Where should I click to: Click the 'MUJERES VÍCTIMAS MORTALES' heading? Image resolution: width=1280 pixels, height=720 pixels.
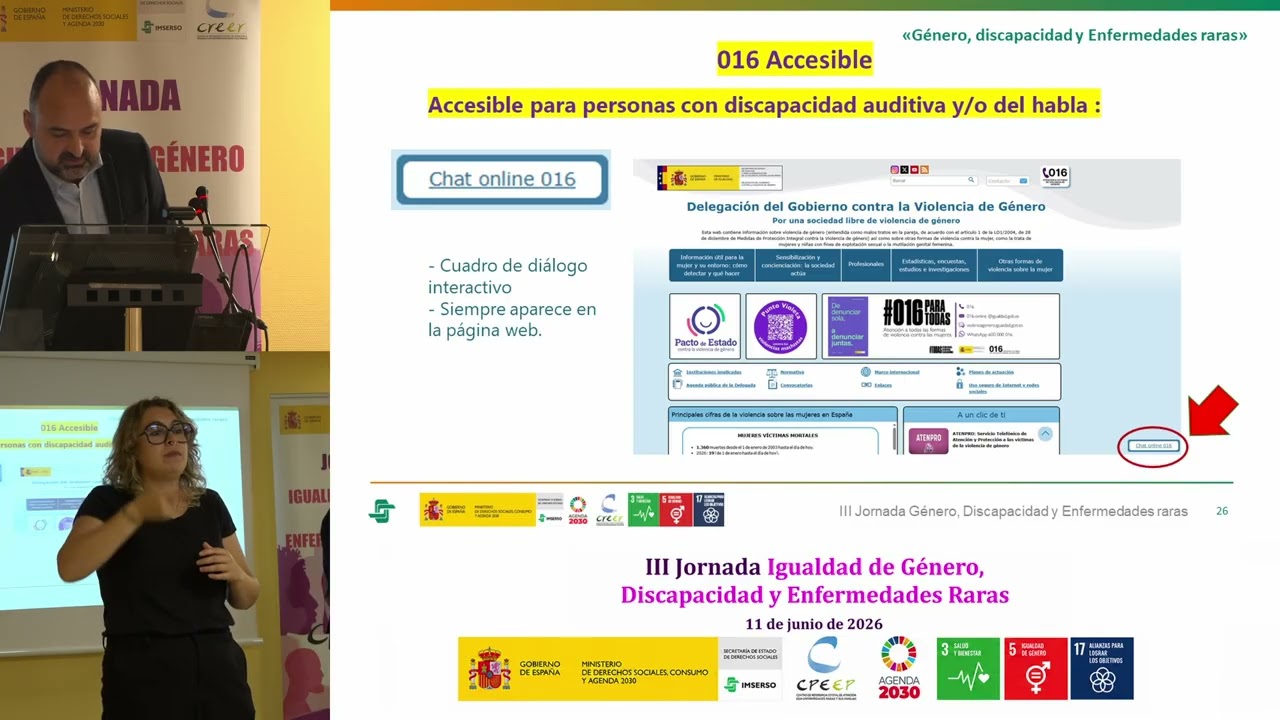pyautogui.click(x=778, y=436)
